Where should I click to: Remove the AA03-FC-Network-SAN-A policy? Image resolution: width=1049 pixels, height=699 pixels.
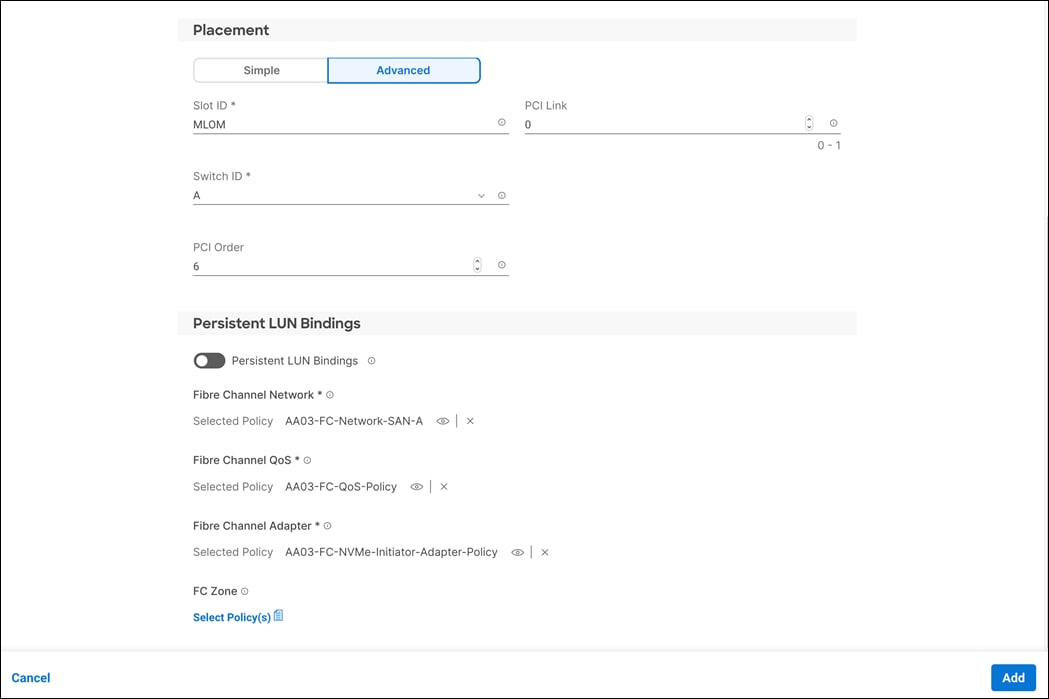[470, 420]
